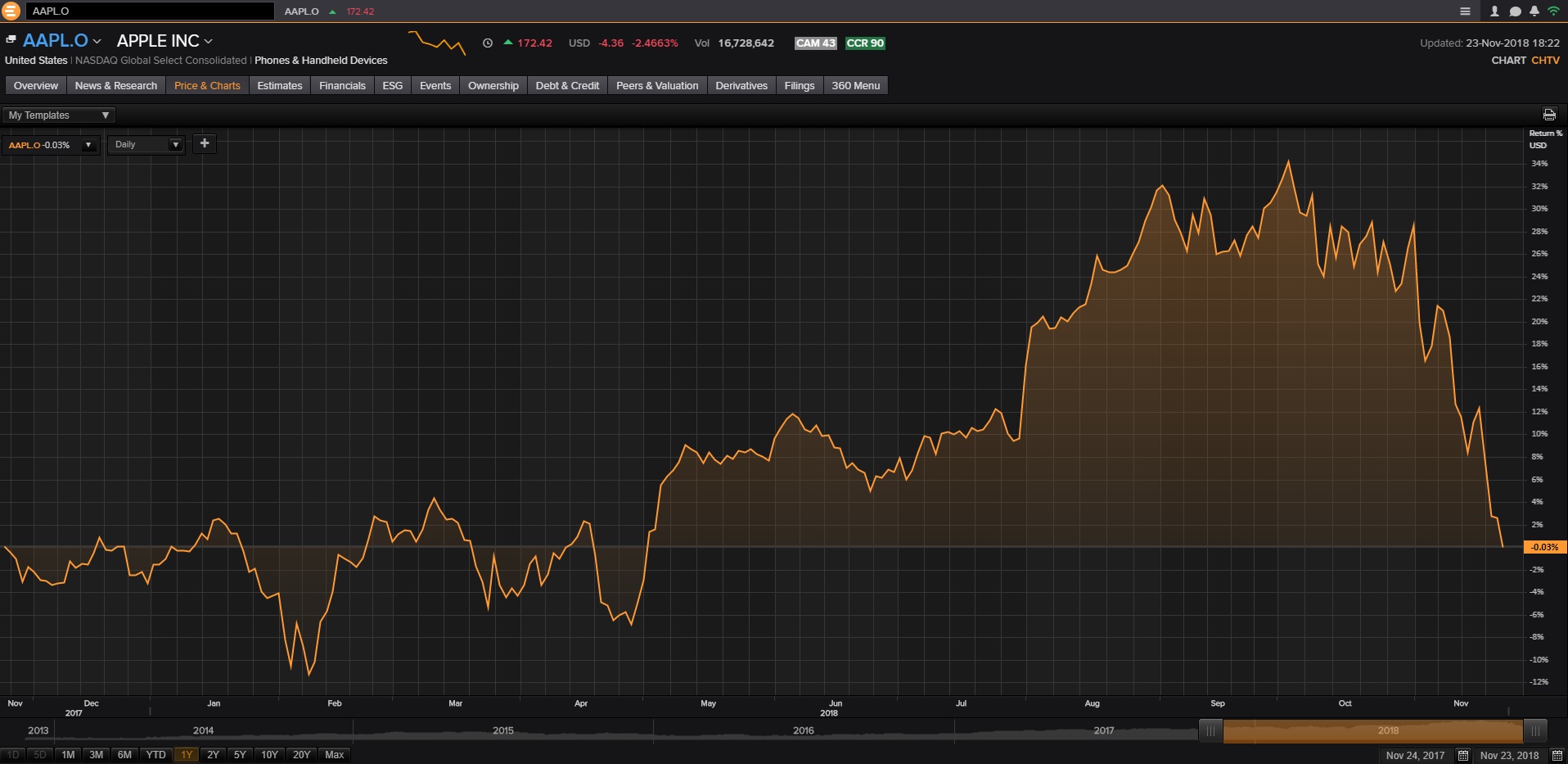1568x764 pixels.
Task: Select the 5Y time range
Action: pos(240,755)
